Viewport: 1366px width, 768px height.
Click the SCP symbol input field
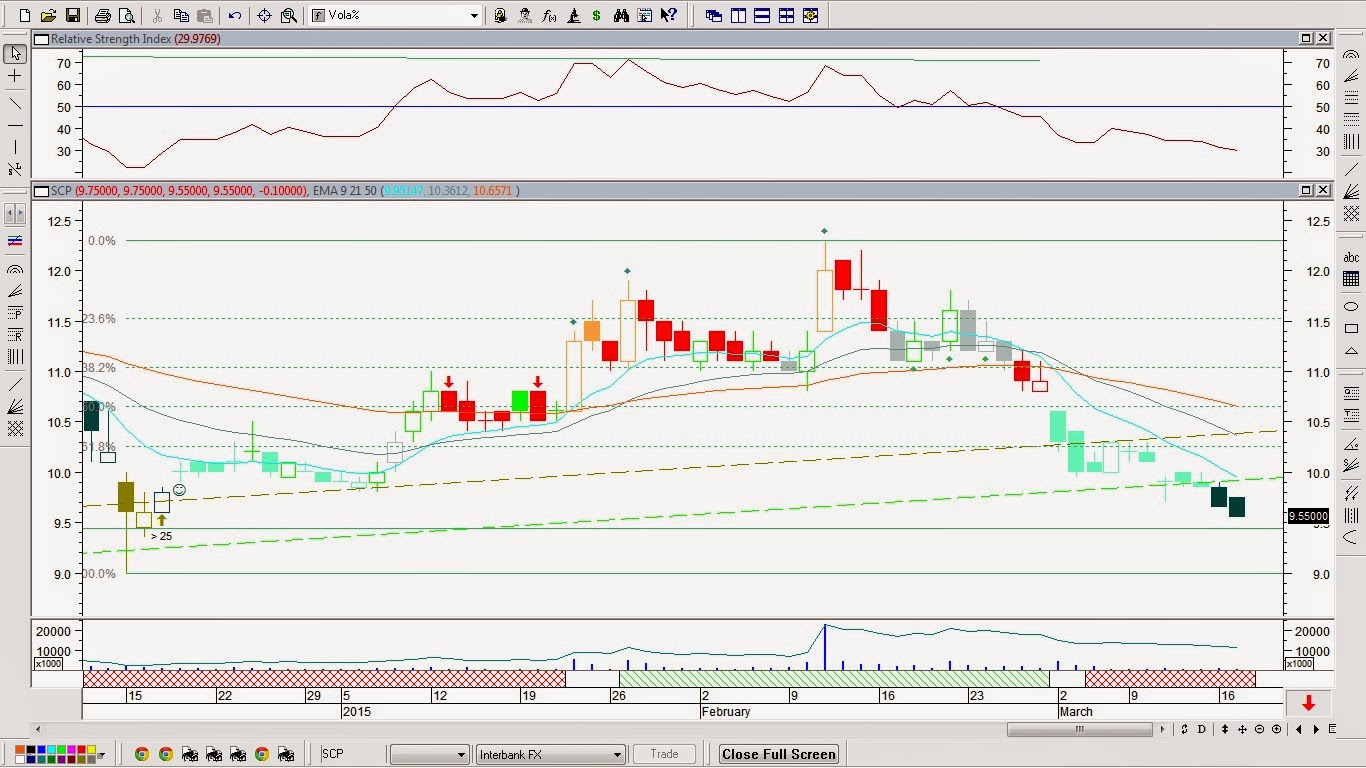click(351, 754)
